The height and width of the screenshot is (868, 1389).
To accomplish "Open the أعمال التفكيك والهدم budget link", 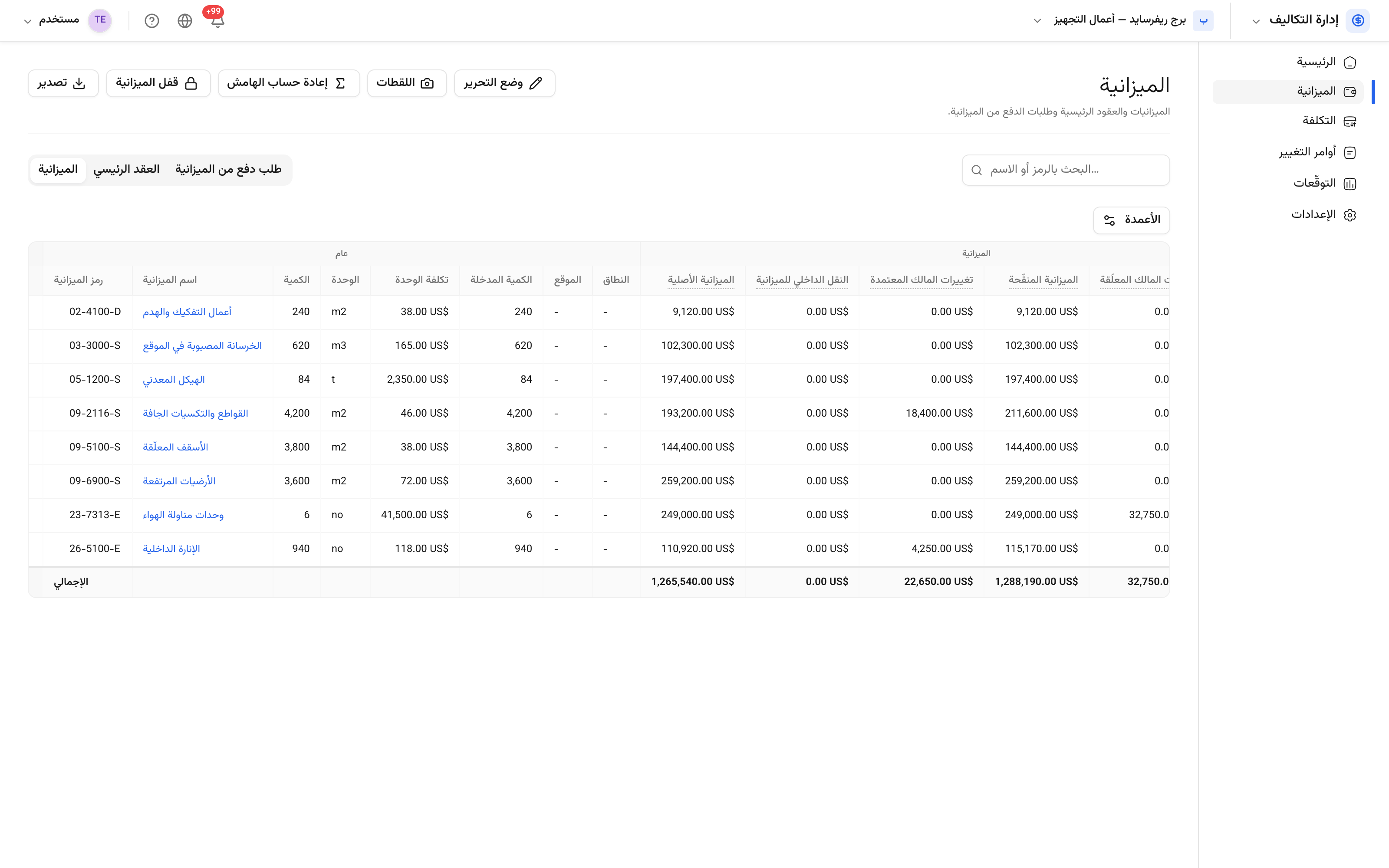I will pyautogui.click(x=187, y=312).
